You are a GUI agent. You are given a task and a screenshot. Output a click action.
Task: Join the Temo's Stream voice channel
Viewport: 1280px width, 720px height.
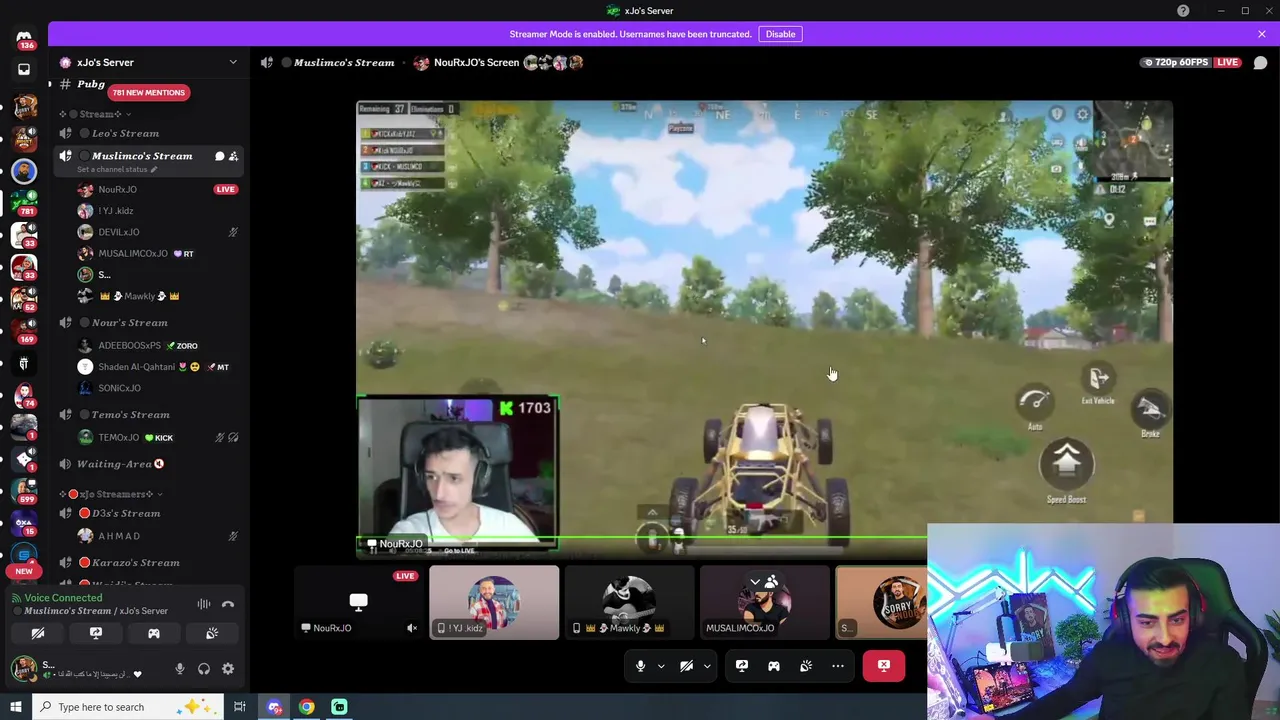(x=131, y=414)
